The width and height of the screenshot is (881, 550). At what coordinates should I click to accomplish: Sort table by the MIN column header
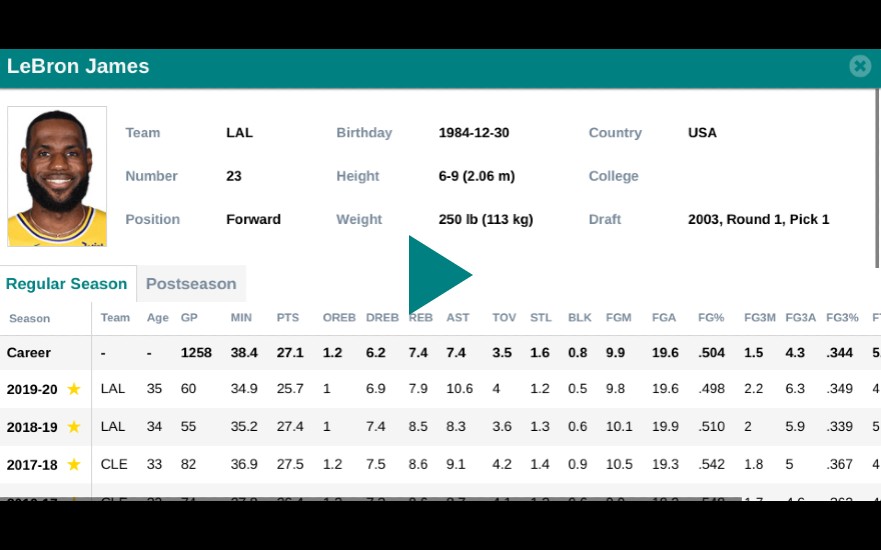241,317
